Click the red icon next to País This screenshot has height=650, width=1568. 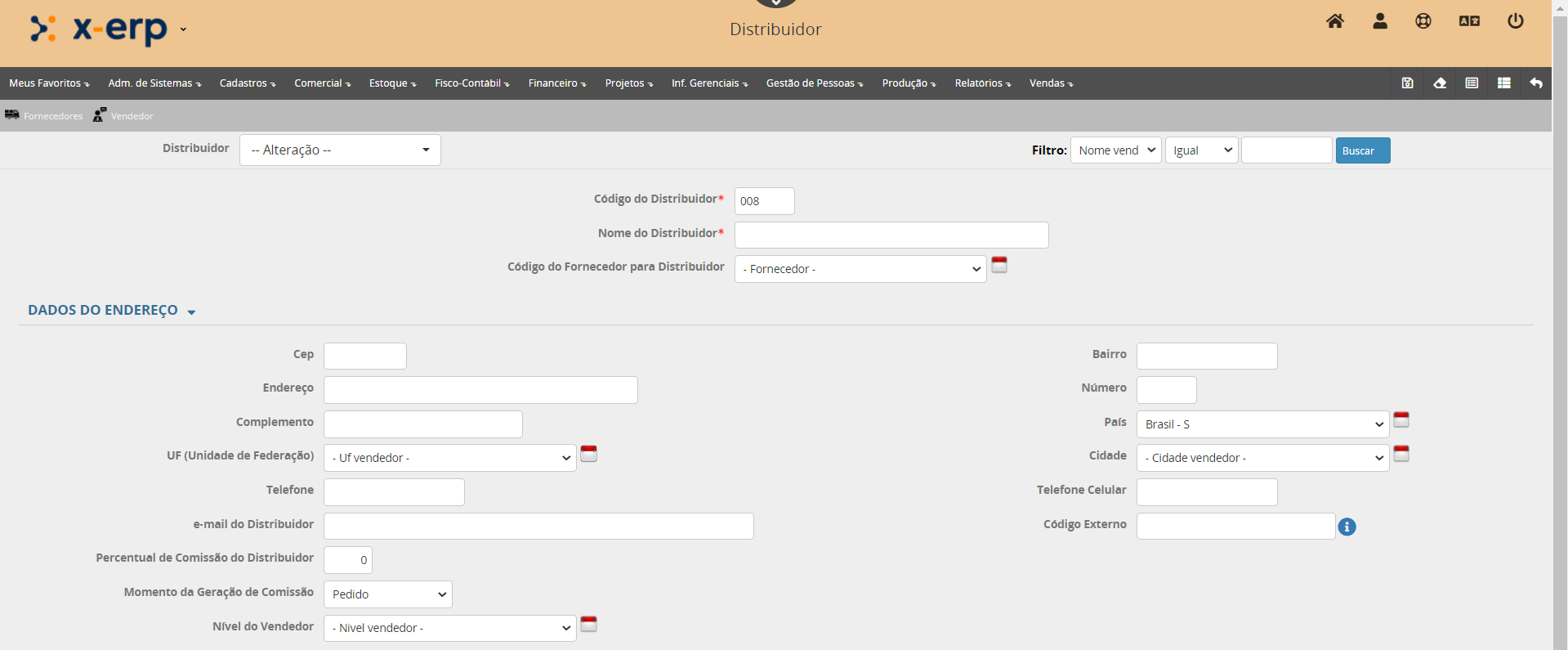pos(1400,420)
